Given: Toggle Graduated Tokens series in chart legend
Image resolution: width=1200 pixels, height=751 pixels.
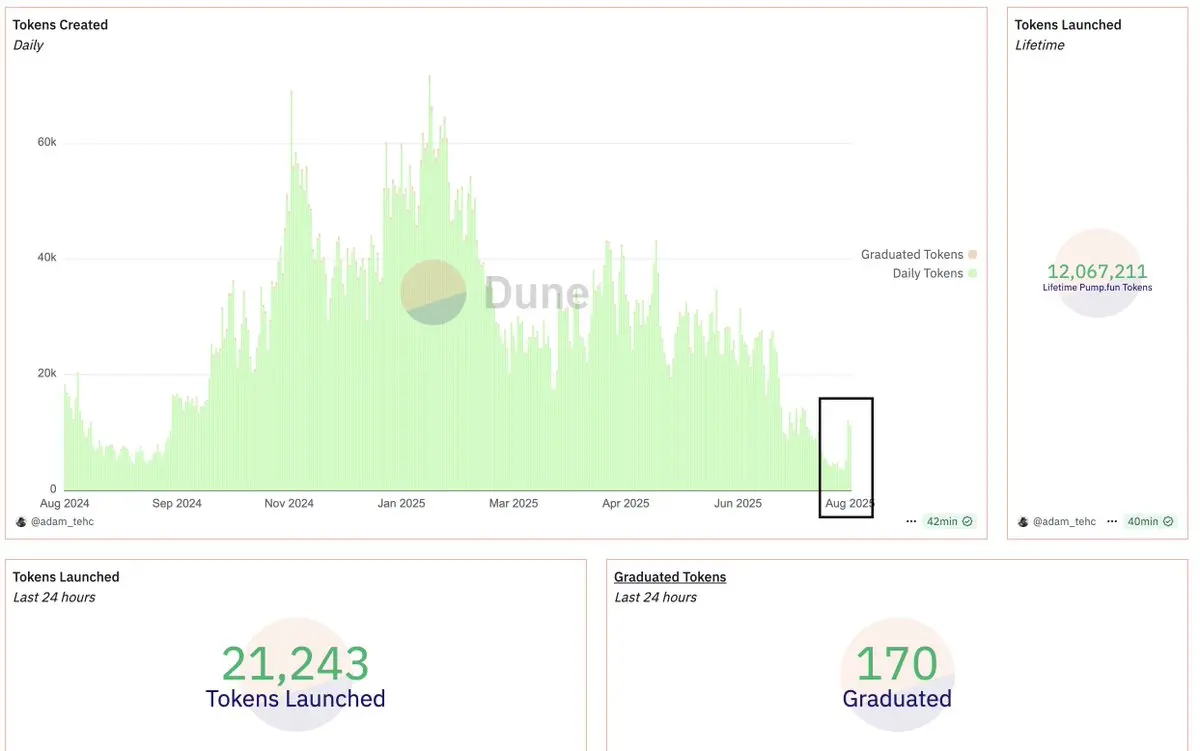Looking at the screenshot, I should pyautogui.click(x=918, y=255).
